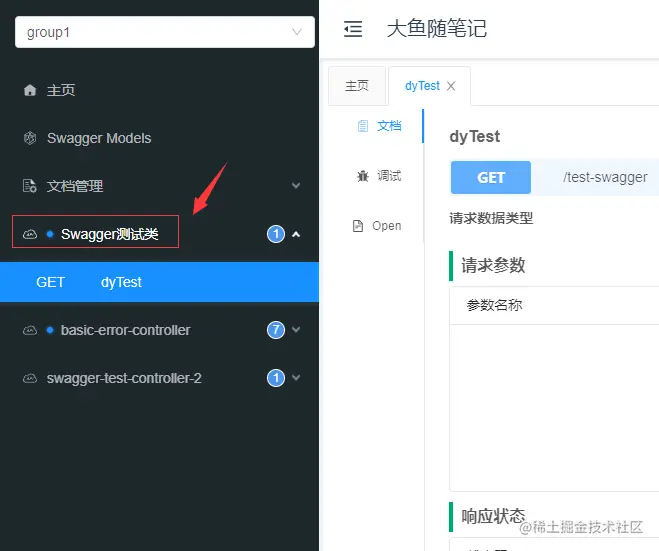Expand swagger-test-controller-2 chevron

(x=296, y=377)
